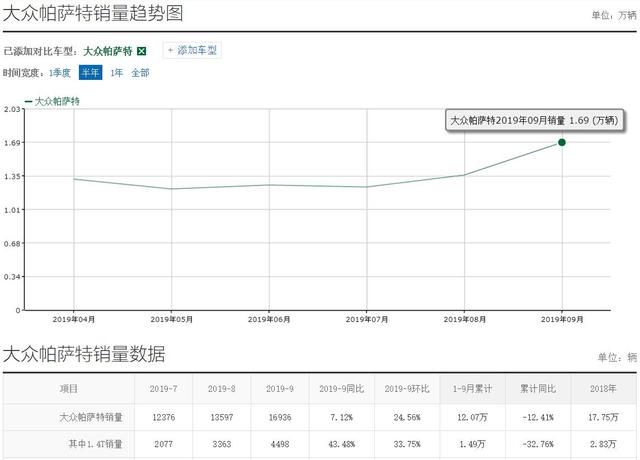Screen dimensions: 640x460
Task: Click the cell value 13597
Action: pos(222,417)
